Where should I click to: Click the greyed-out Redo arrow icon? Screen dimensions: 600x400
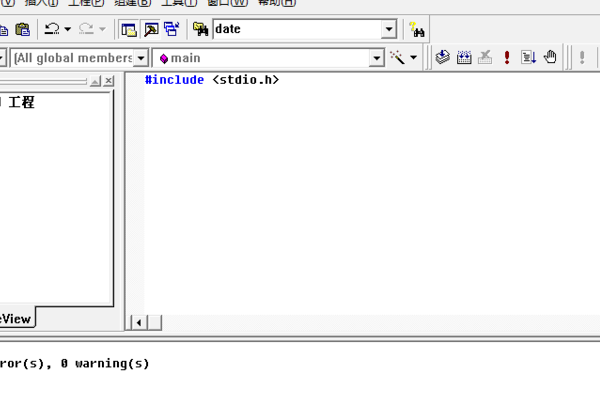pyautogui.click(x=86, y=29)
